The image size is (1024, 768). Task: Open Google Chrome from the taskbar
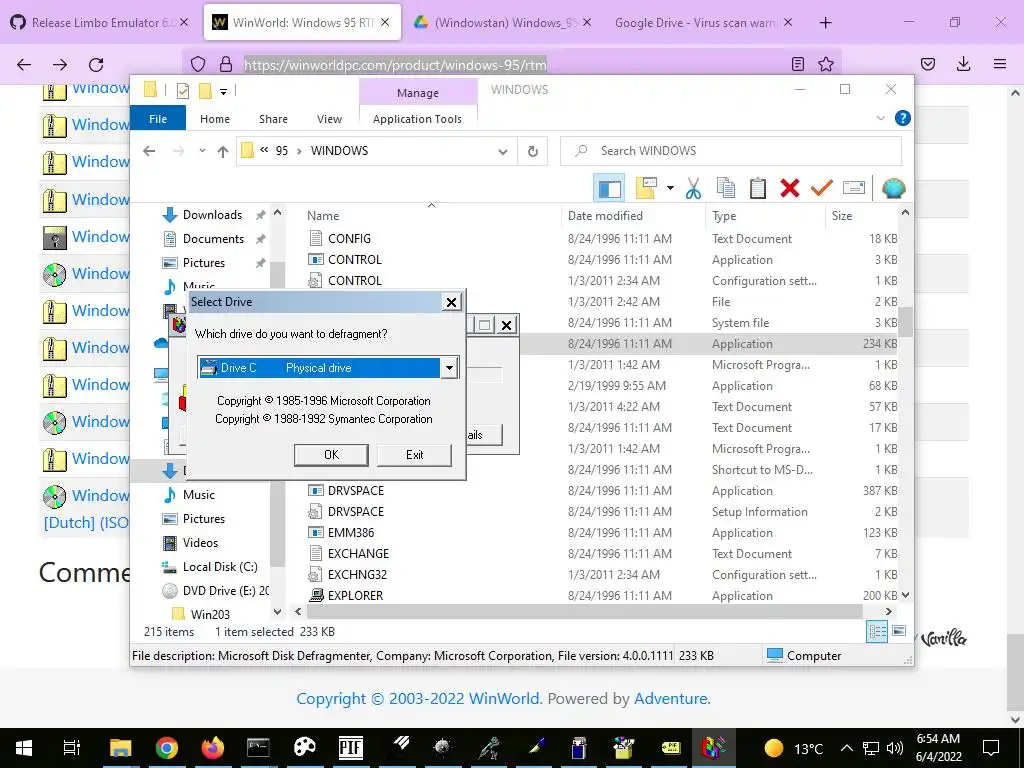[167, 748]
